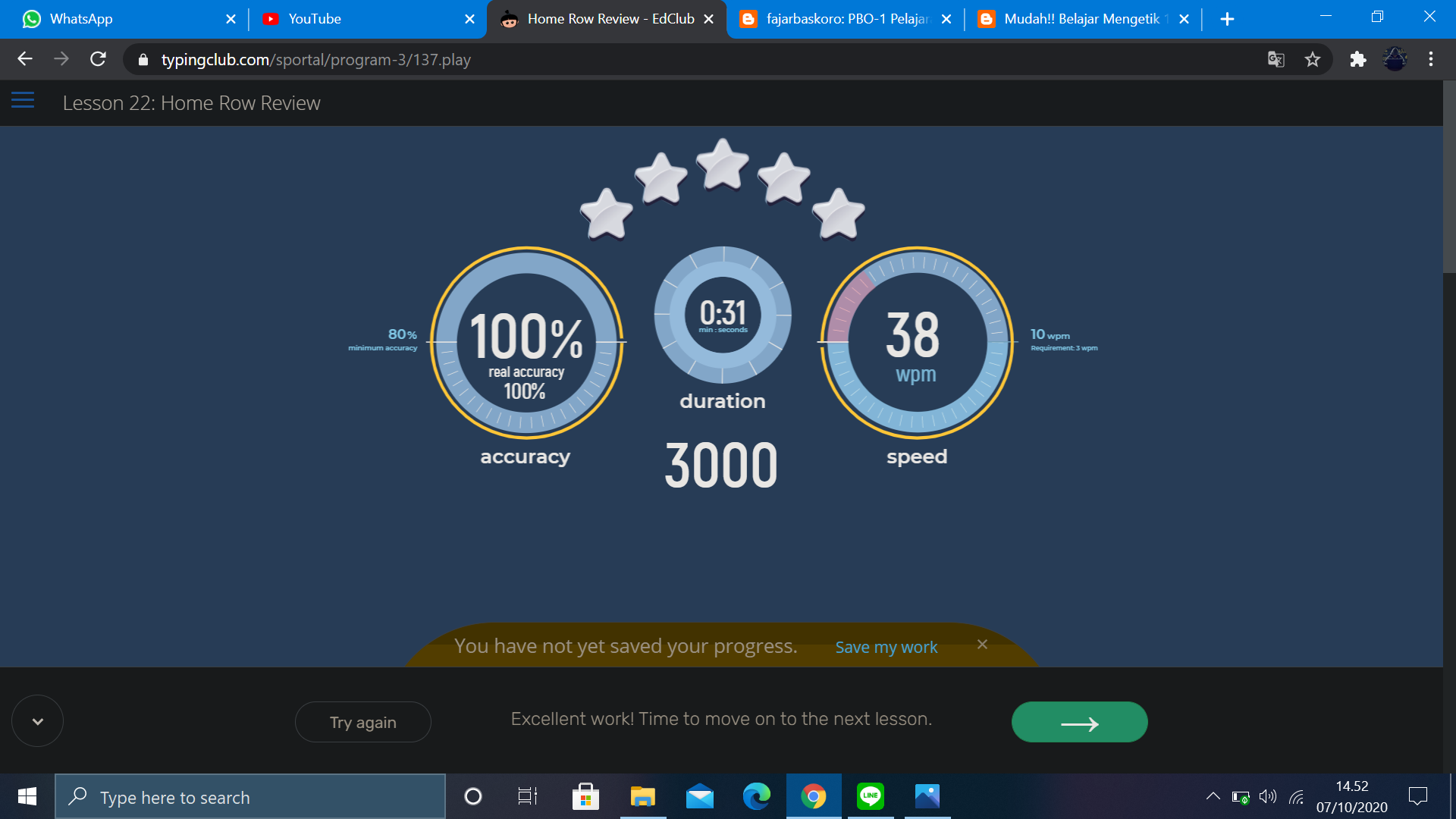
Task: Open a new browser tab
Action: click(x=1227, y=19)
